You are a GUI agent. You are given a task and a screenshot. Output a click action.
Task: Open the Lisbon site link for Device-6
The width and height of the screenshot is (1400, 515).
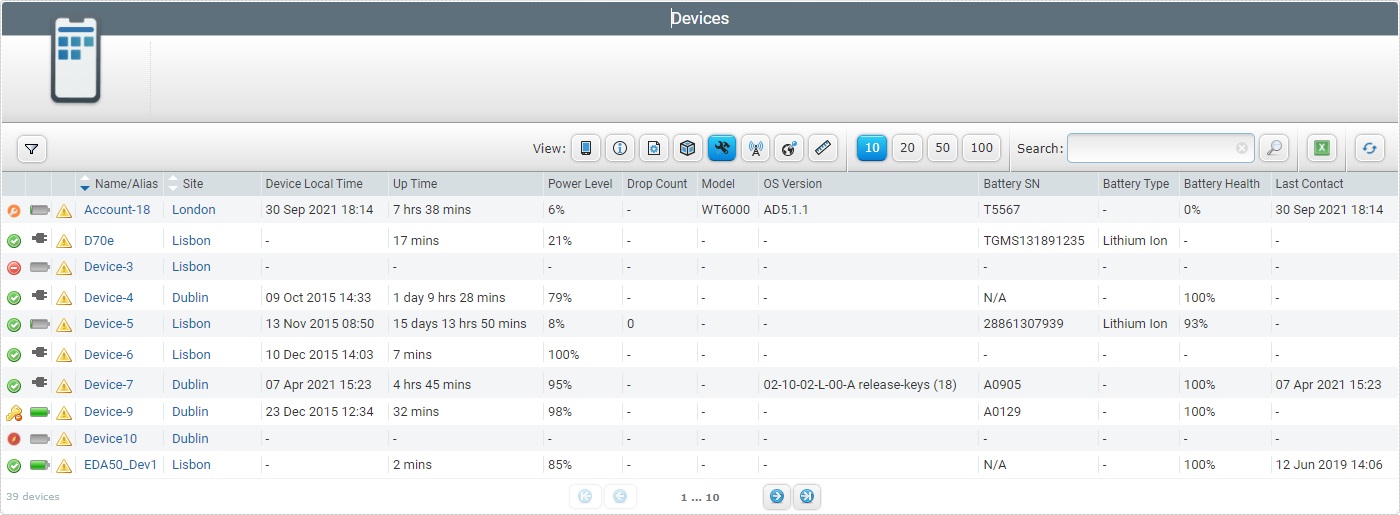point(191,355)
